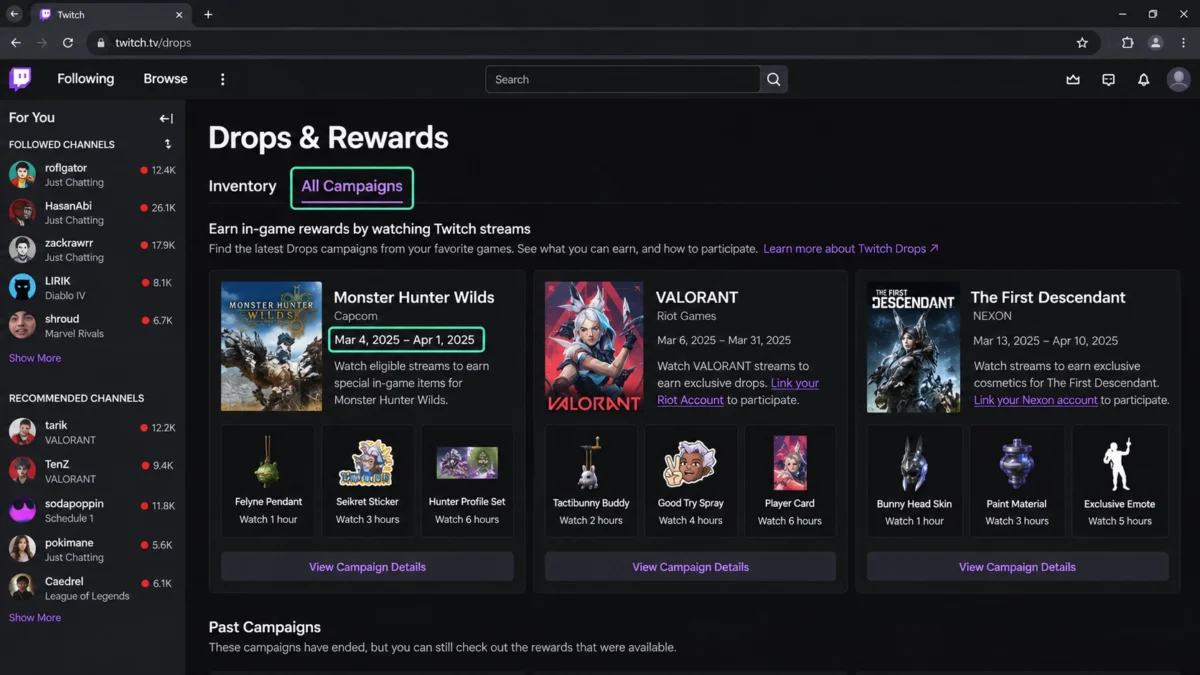Show more recommended channels
1200x675 pixels.
[x=35, y=618]
